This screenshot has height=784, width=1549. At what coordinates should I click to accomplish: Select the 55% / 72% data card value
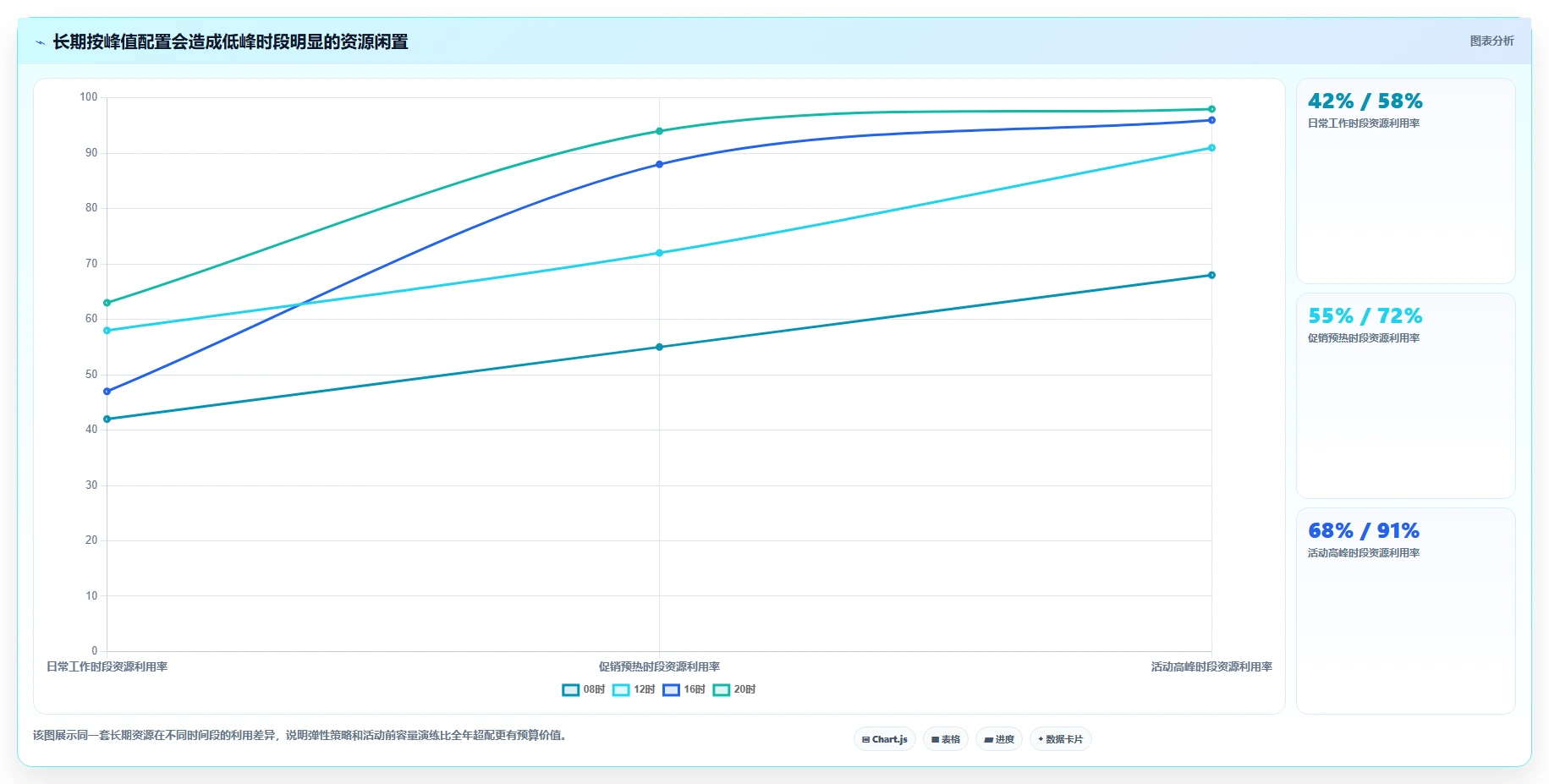1365,316
